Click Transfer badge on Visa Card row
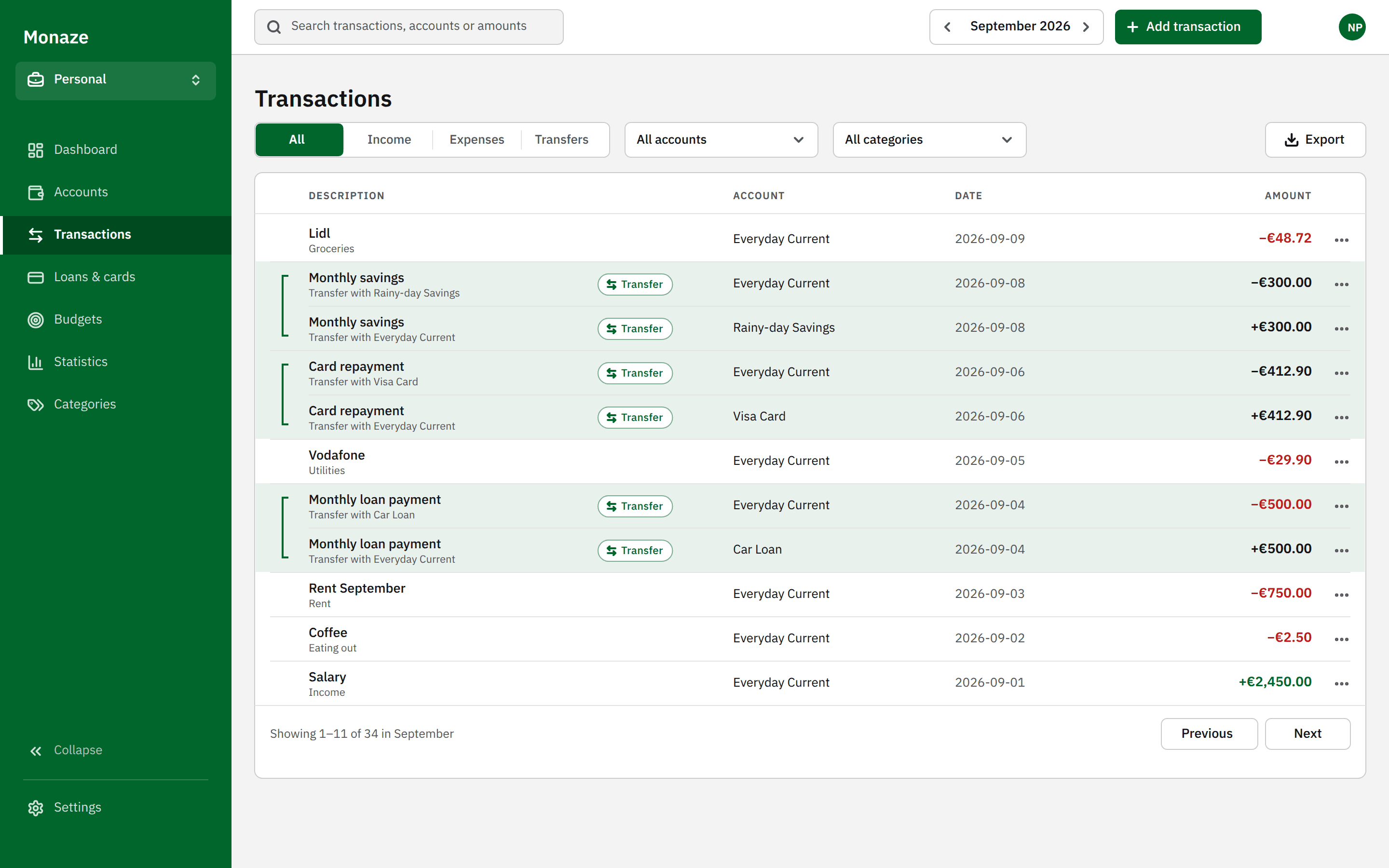 point(635,417)
